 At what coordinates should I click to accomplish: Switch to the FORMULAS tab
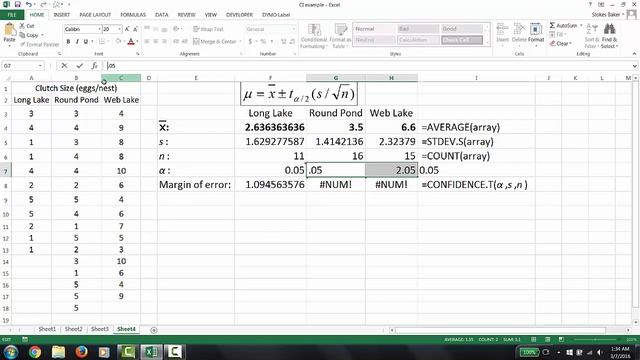tap(133, 15)
